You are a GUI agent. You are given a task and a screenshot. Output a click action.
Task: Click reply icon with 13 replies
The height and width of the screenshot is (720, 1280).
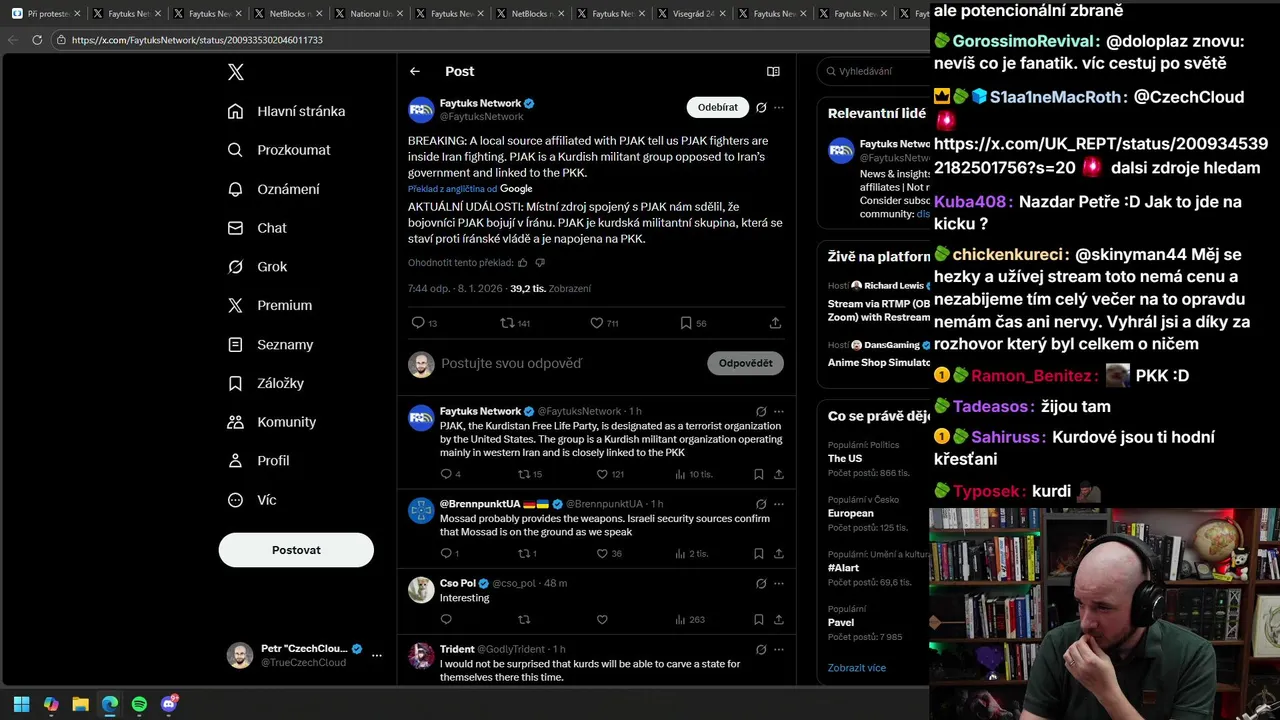(424, 323)
